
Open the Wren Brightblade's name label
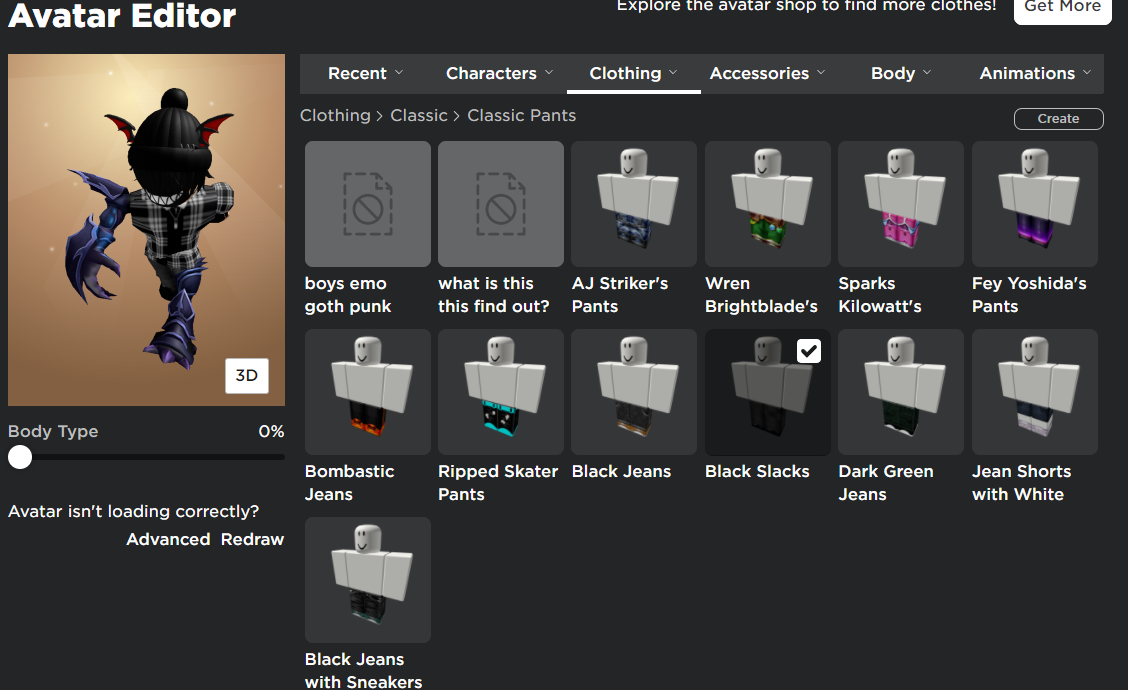[761, 295]
